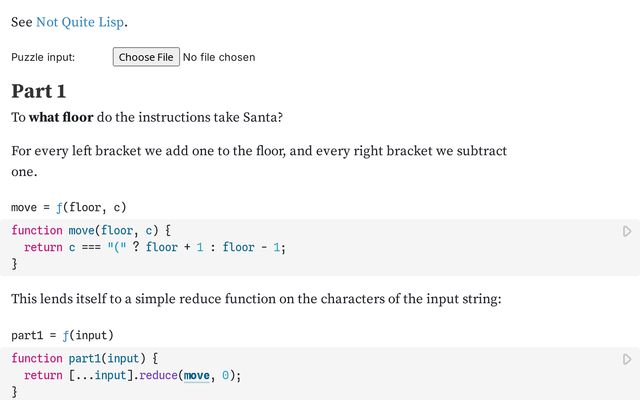This screenshot has width=640, height=400.
Task: Click the ƒ symbol in the part1 output
Action: (66, 335)
